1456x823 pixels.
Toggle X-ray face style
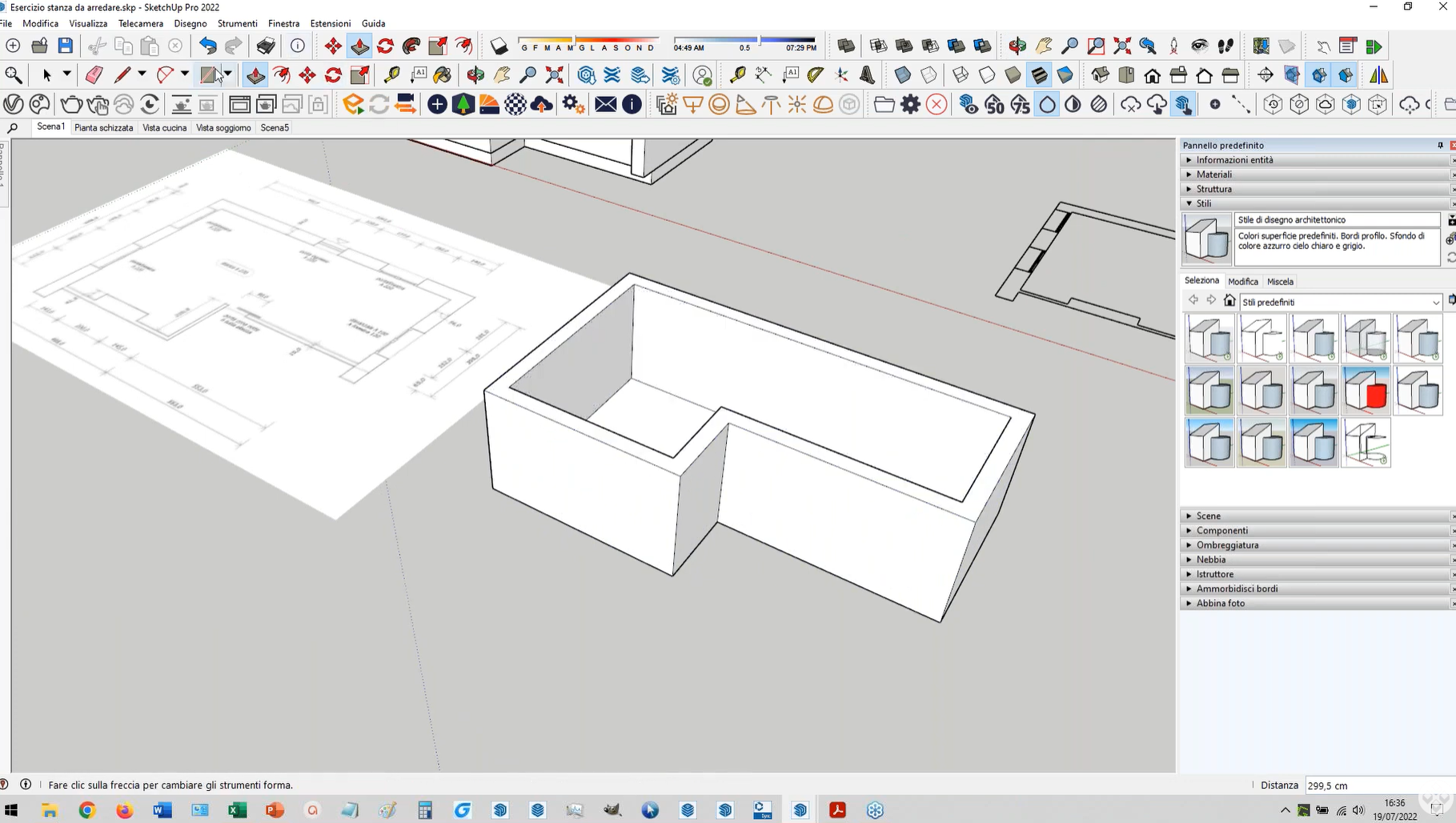[902, 75]
